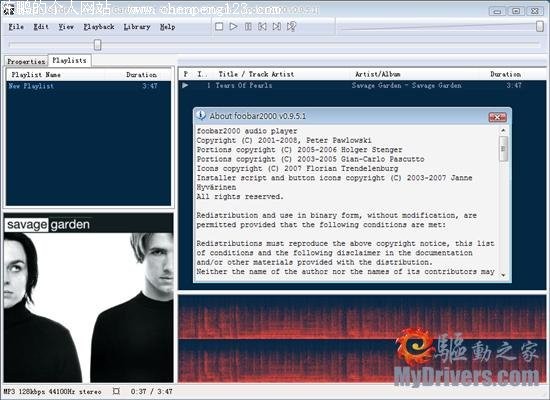Open the Edit menu
This screenshot has height=400, width=550.
click(41, 27)
